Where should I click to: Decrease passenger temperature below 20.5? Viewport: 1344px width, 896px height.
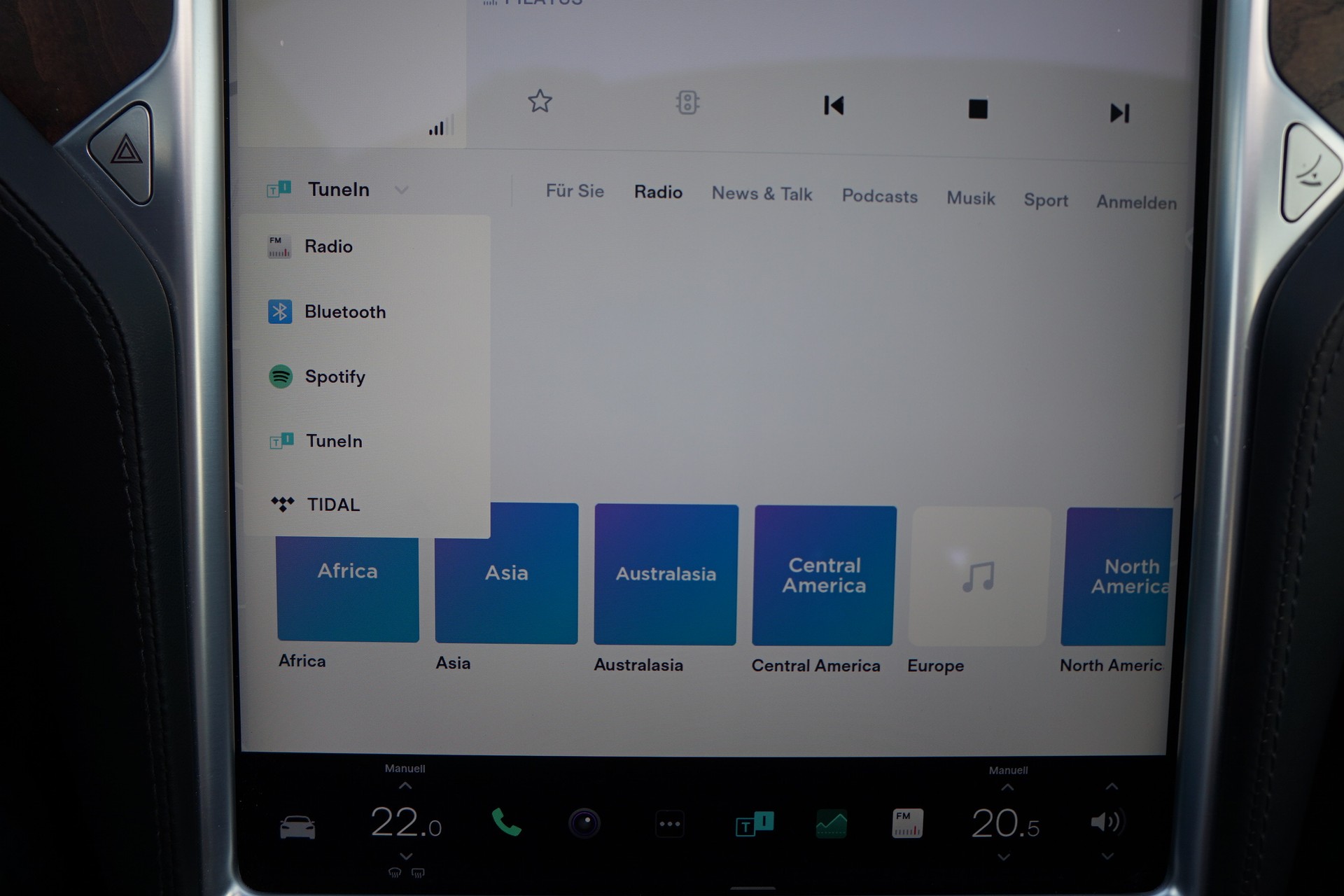(x=1004, y=857)
